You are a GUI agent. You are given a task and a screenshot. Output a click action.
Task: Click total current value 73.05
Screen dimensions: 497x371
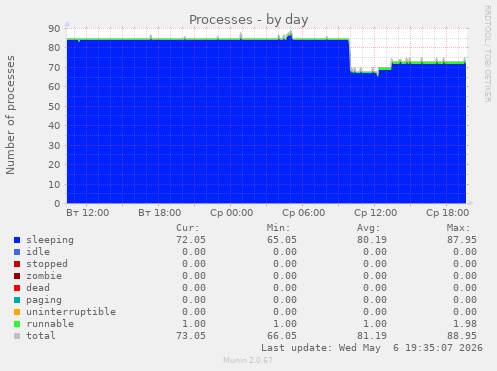[x=191, y=336]
